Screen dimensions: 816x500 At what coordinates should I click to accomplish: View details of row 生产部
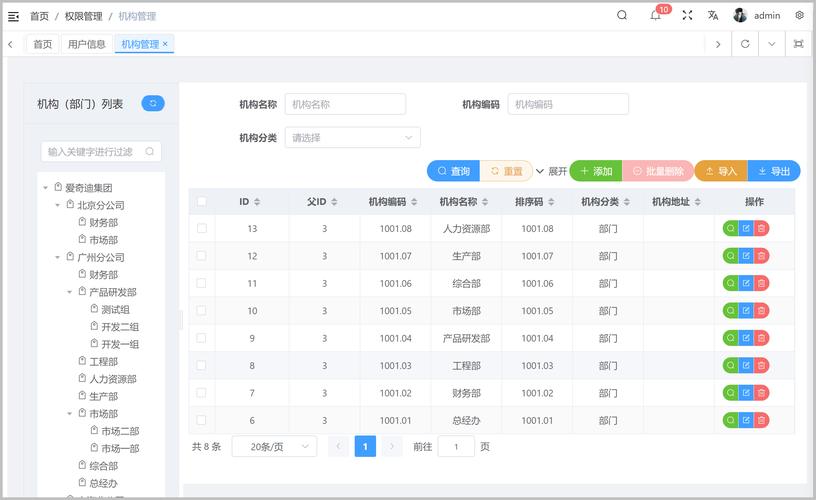730,256
